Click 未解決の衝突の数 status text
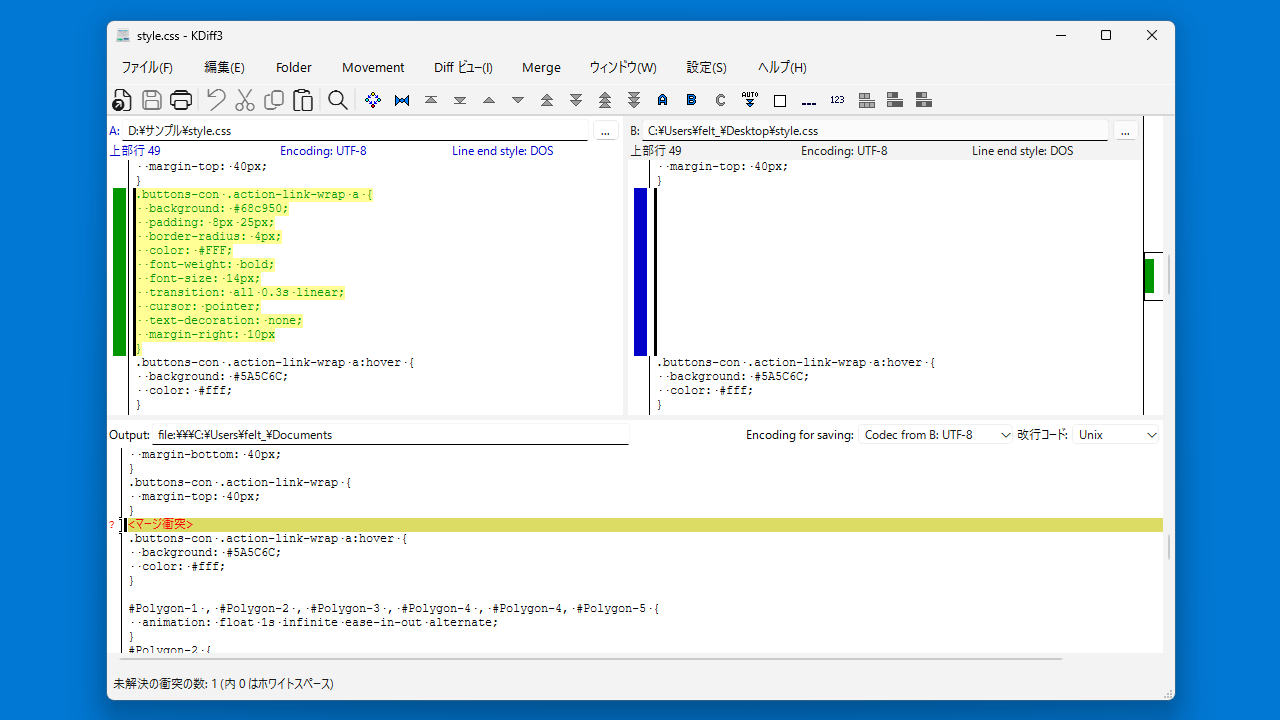 223,684
